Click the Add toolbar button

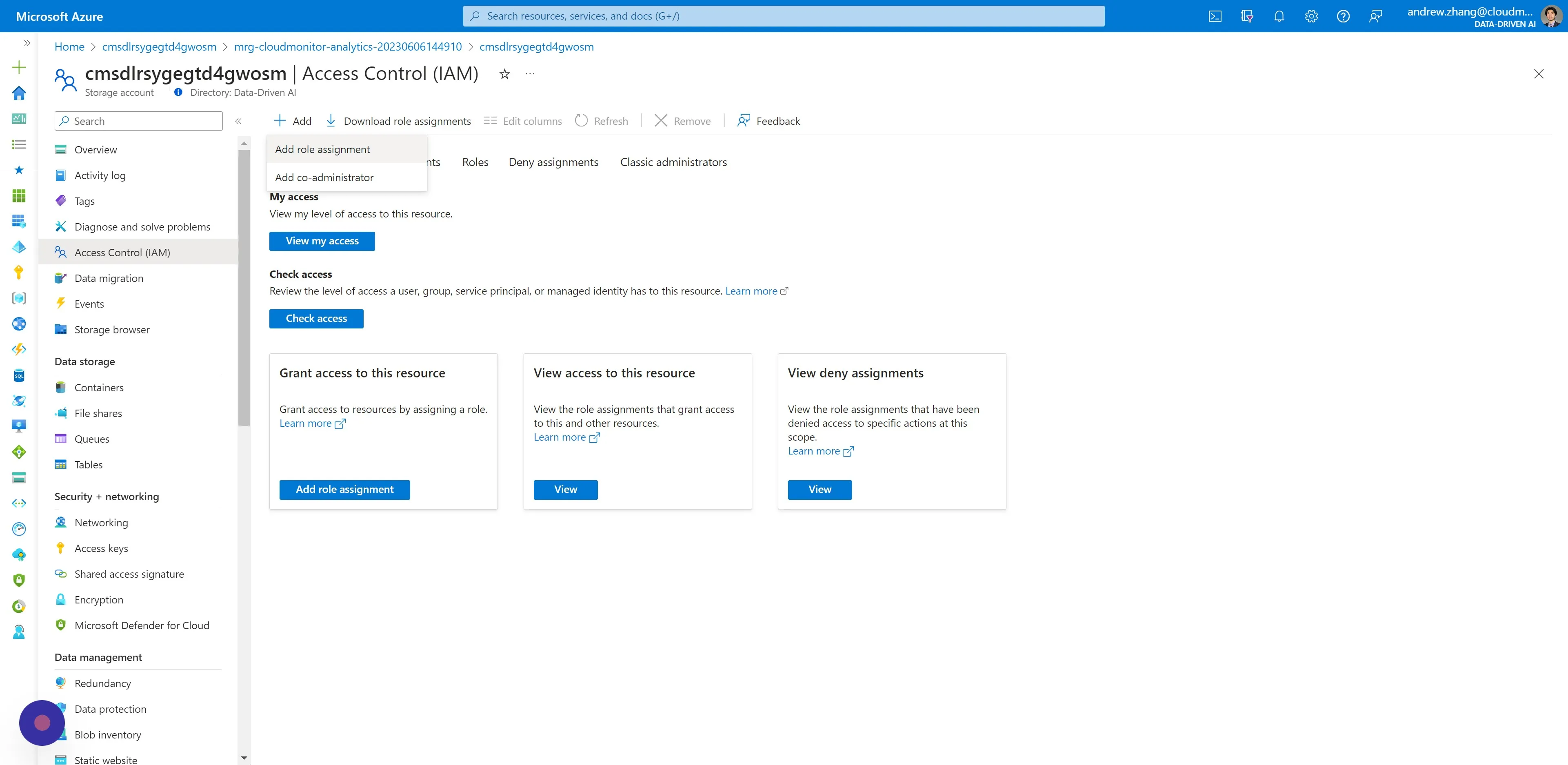click(x=293, y=121)
